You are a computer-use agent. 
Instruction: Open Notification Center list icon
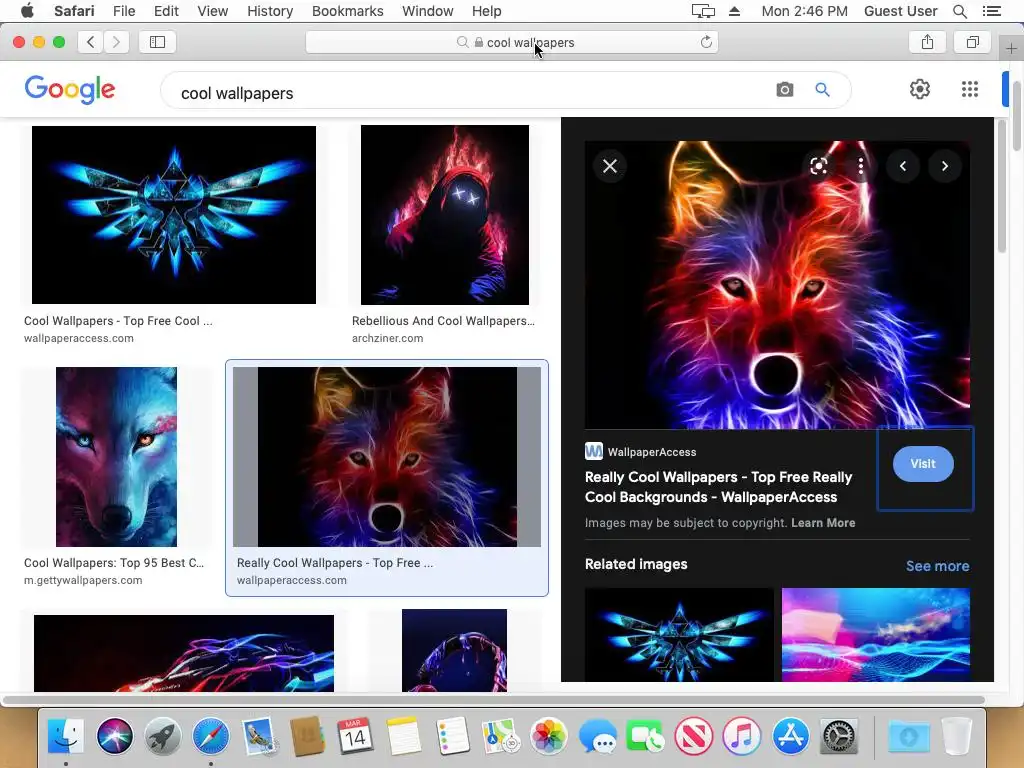click(x=991, y=11)
